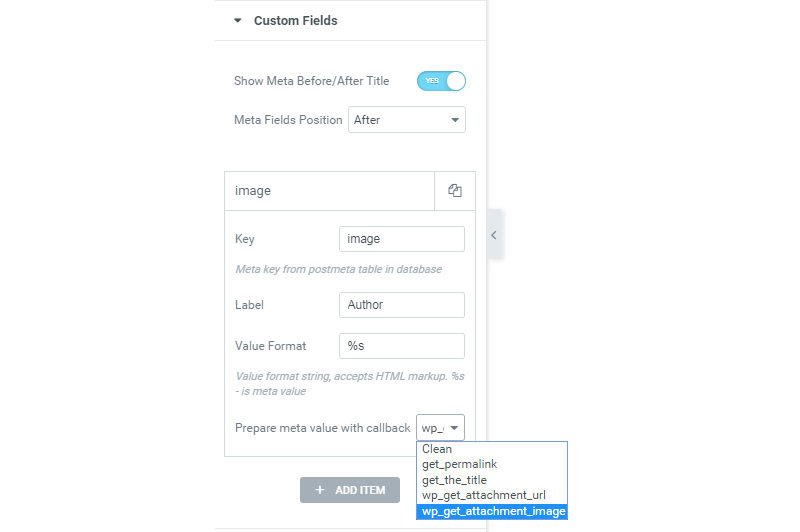Focus the Label field containing Author
Image resolution: width=800 pixels, height=532 pixels.
click(x=402, y=305)
